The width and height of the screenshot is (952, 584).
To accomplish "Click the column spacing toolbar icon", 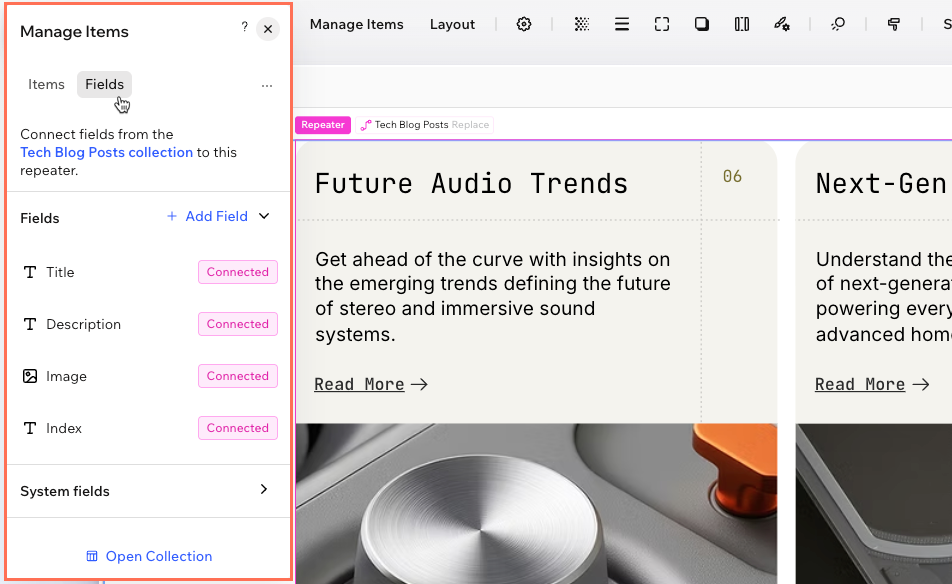I will (742, 24).
